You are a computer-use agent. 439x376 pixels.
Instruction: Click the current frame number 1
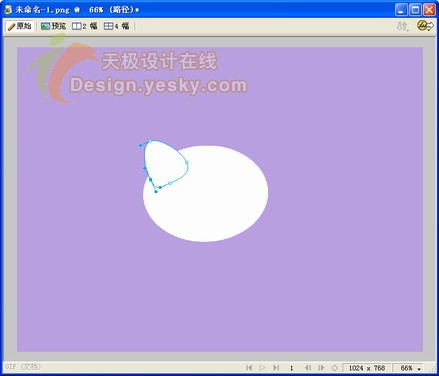(x=292, y=368)
